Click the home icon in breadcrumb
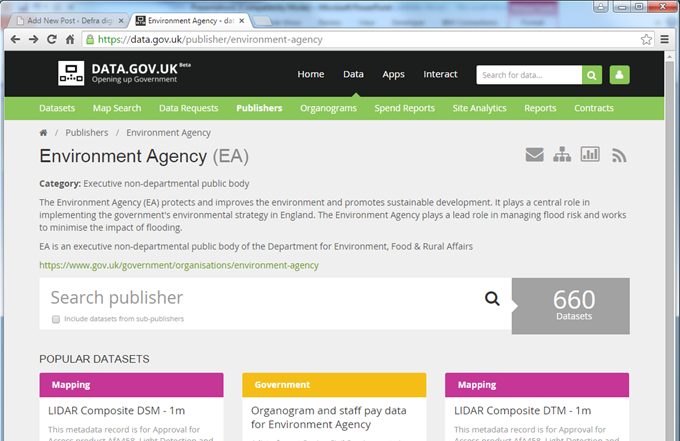 point(44,132)
